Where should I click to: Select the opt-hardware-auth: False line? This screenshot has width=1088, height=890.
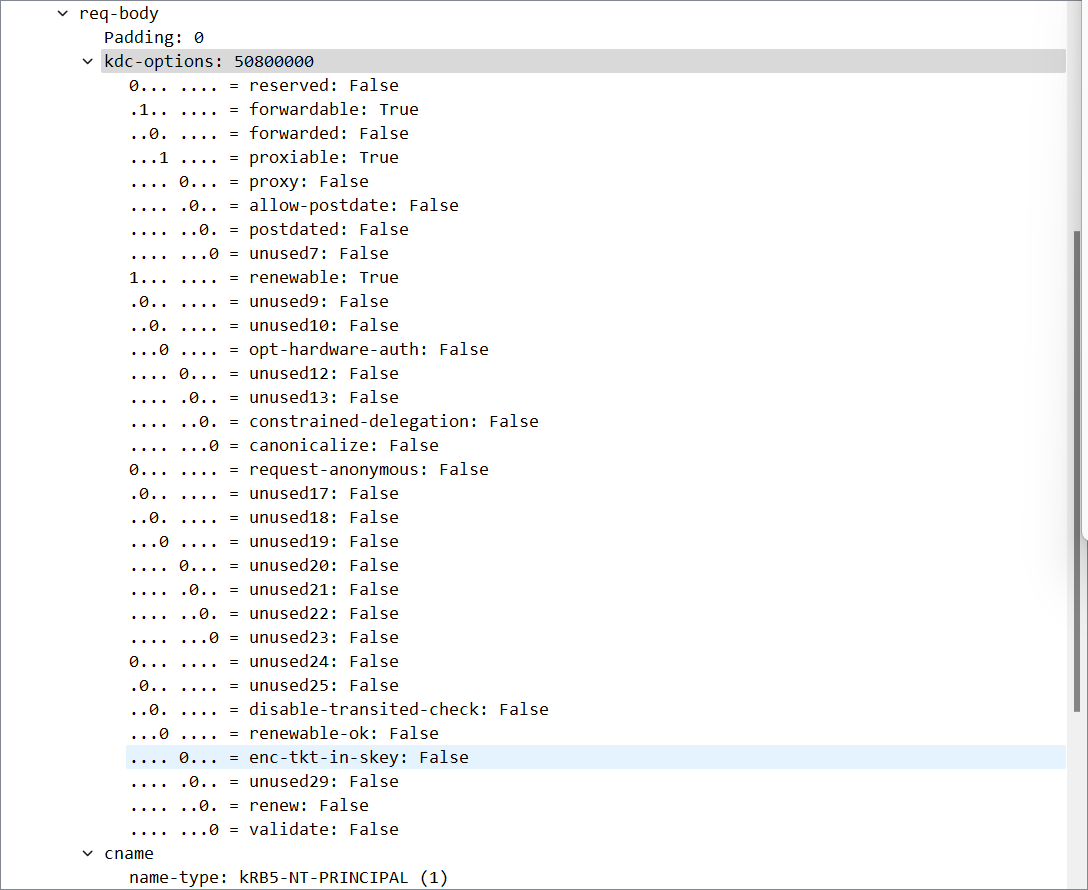308,350
